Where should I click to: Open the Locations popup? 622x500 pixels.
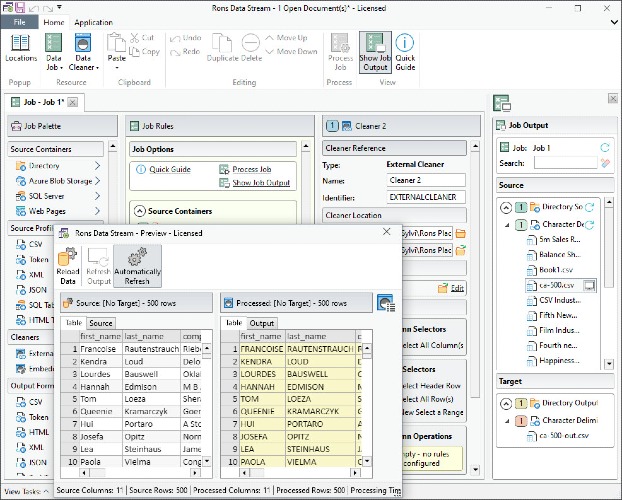pos(21,48)
